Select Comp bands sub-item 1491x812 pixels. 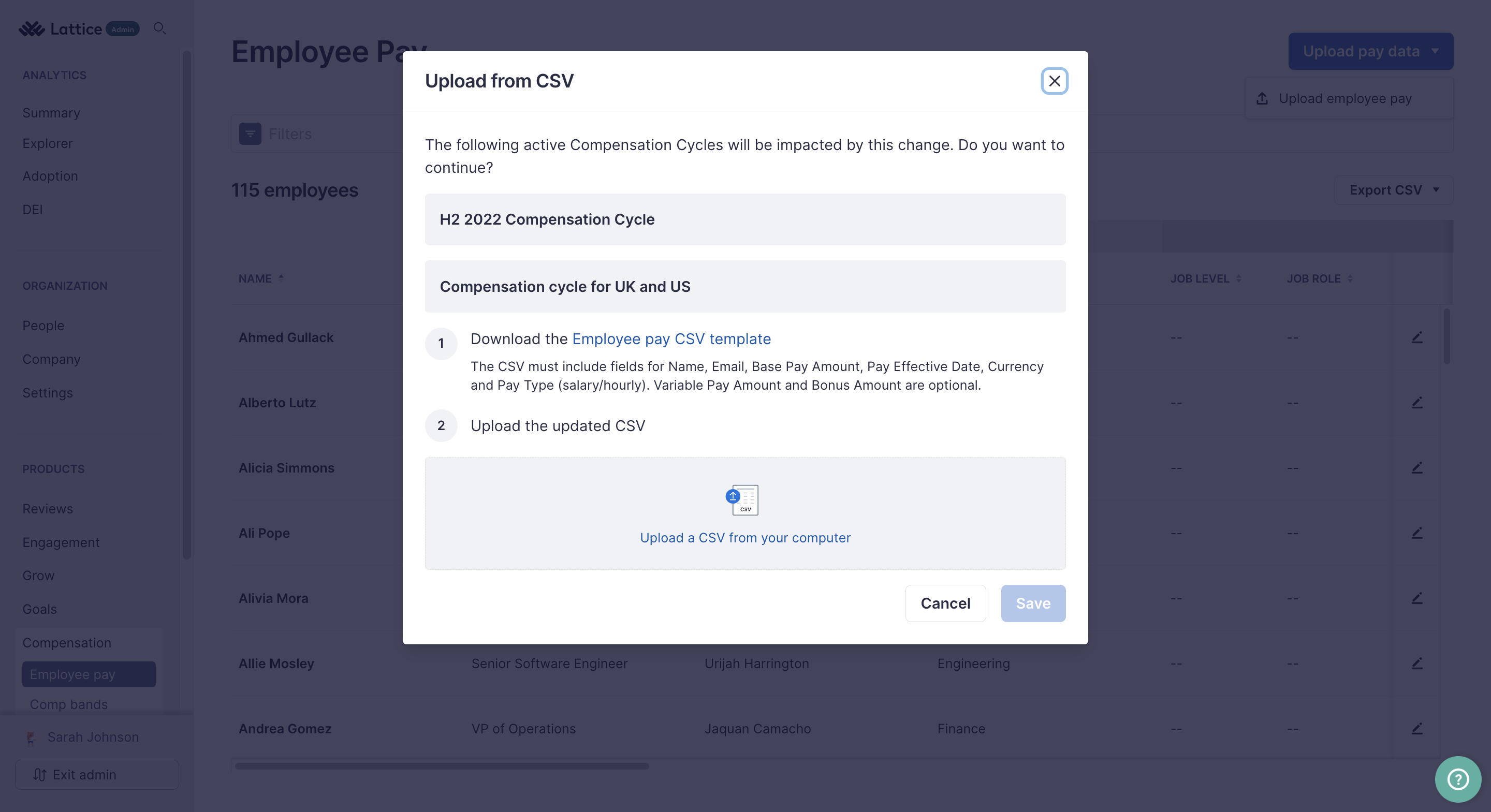pos(68,704)
